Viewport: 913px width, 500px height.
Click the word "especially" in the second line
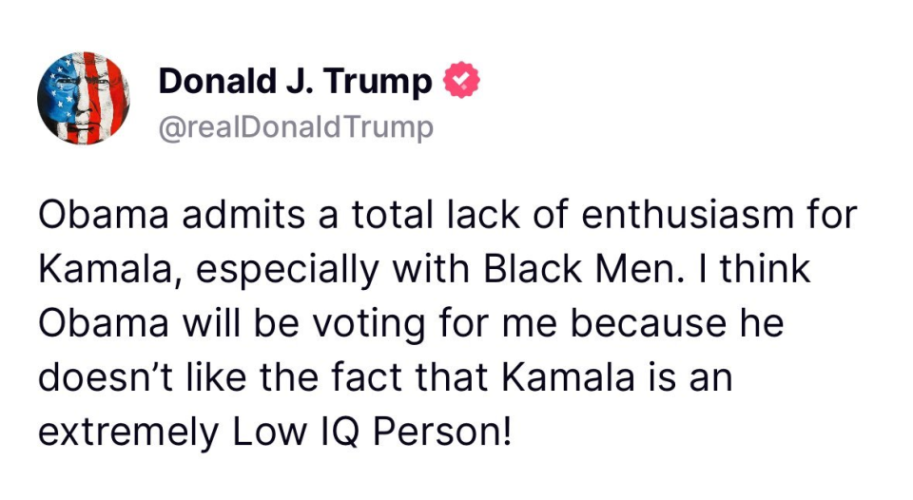click(286, 269)
